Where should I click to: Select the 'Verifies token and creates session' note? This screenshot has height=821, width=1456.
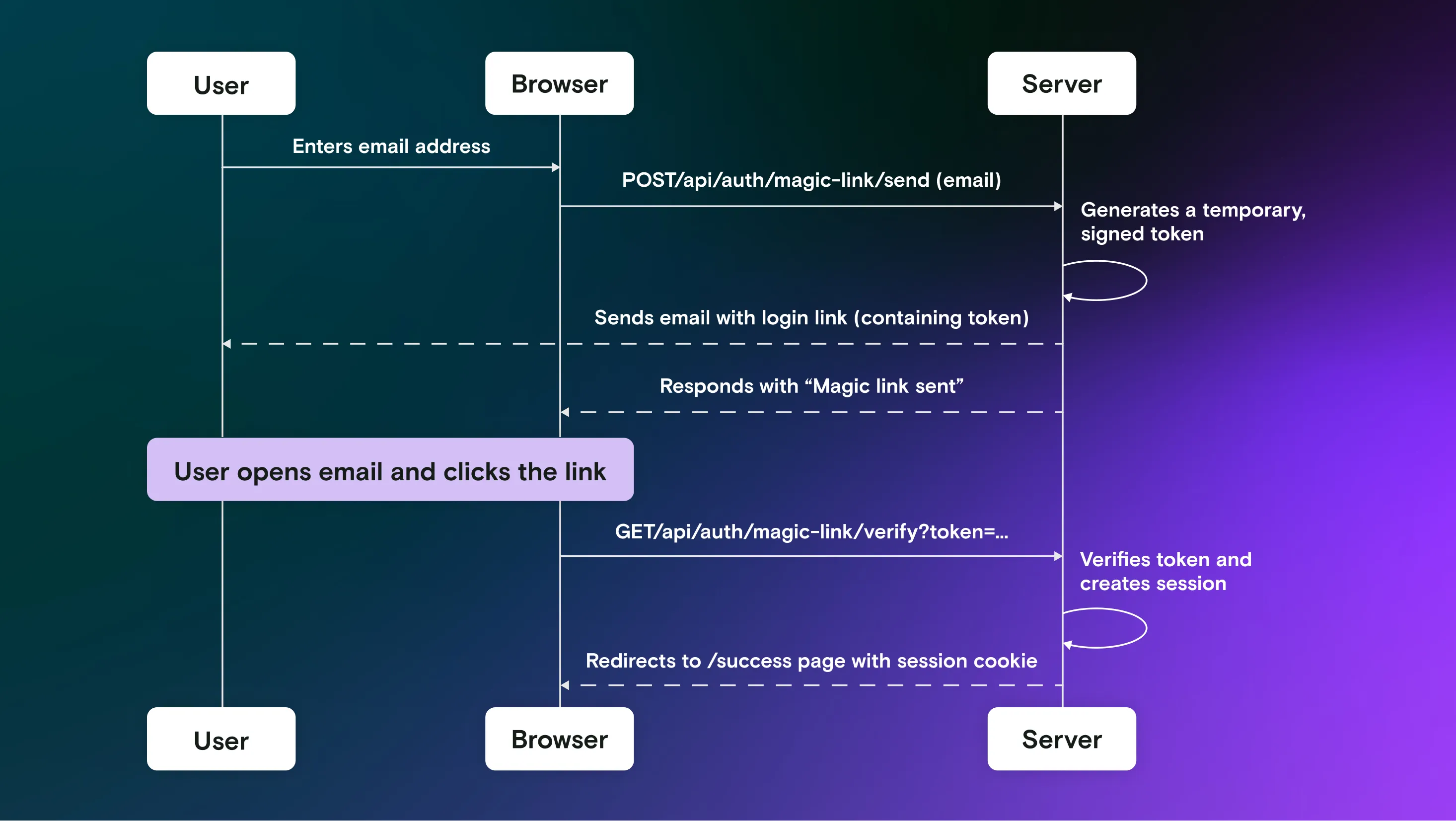(1165, 571)
